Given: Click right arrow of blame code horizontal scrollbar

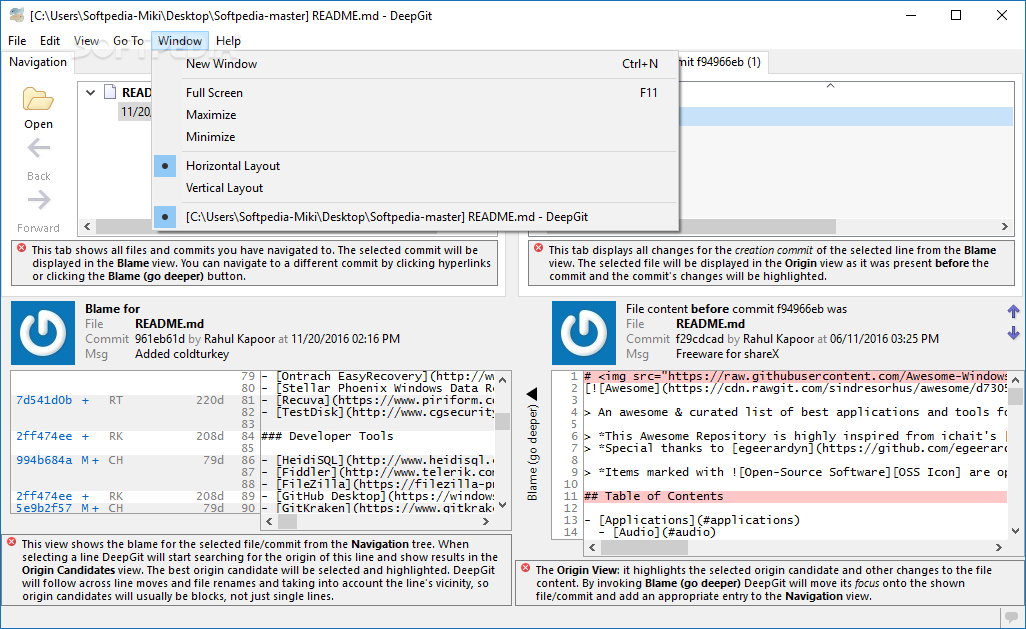Looking at the screenshot, I should pyautogui.click(x=486, y=522).
